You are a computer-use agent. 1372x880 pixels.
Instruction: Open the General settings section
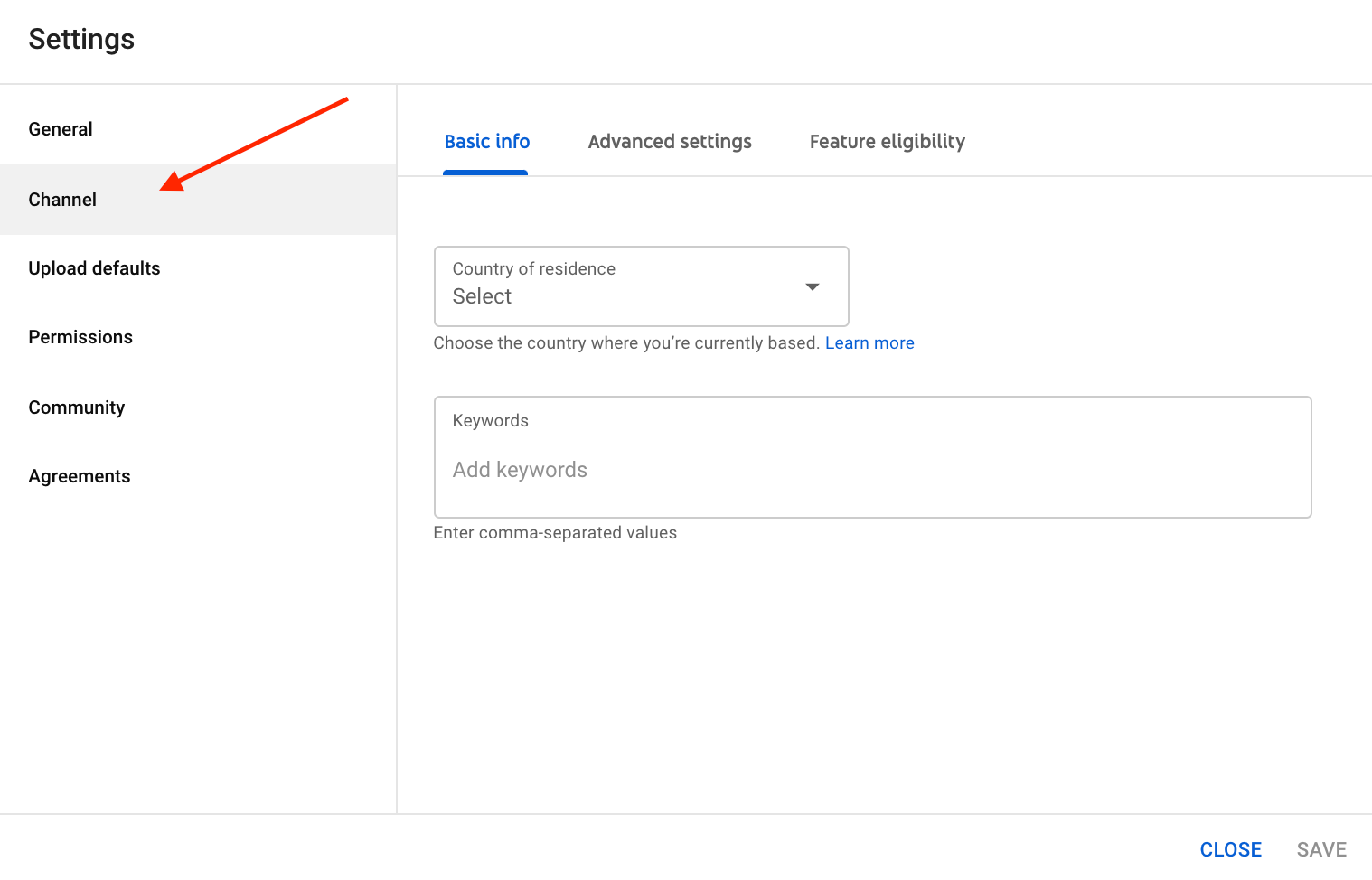tap(61, 129)
